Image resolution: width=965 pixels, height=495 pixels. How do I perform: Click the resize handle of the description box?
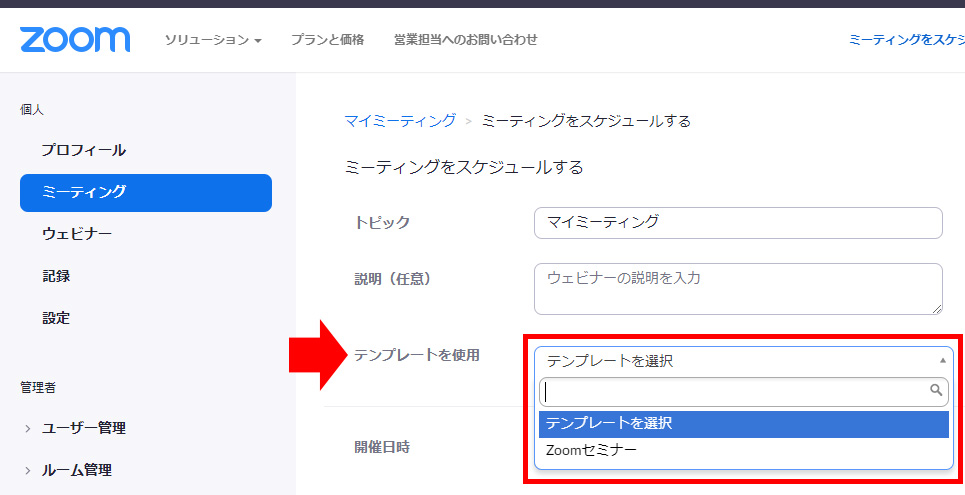[x=937, y=309]
